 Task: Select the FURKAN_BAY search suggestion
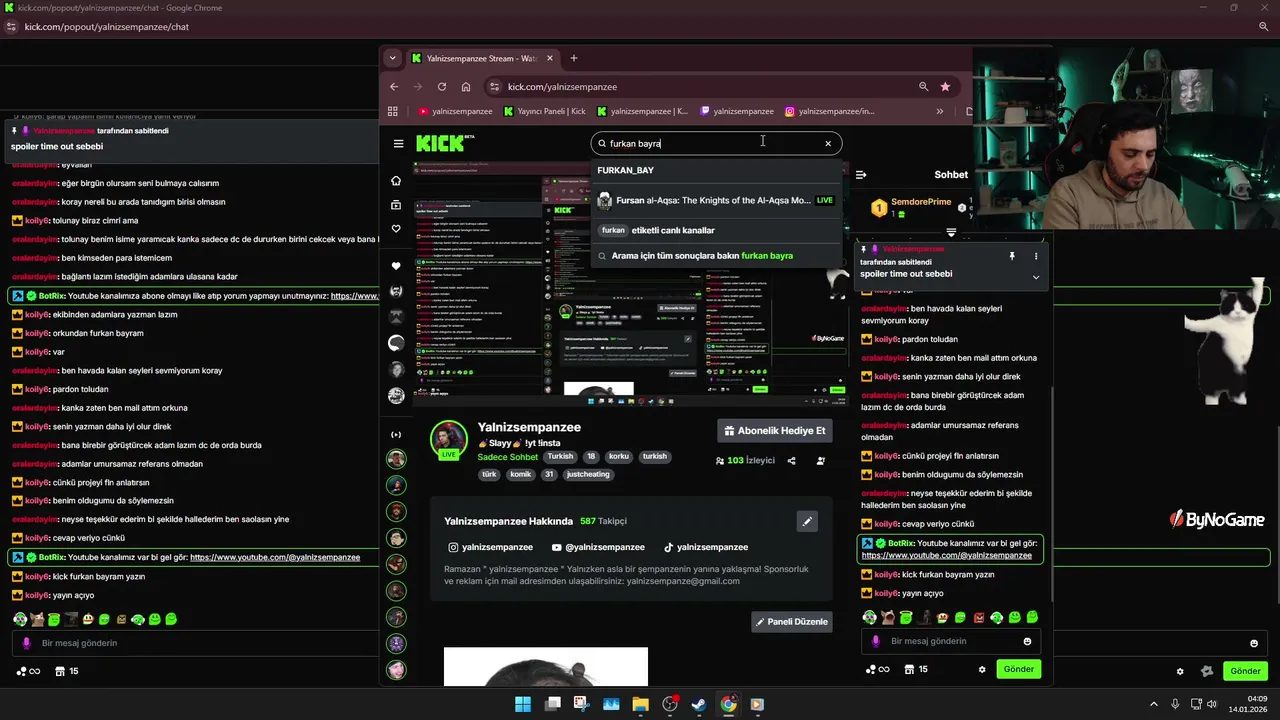click(x=716, y=170)
